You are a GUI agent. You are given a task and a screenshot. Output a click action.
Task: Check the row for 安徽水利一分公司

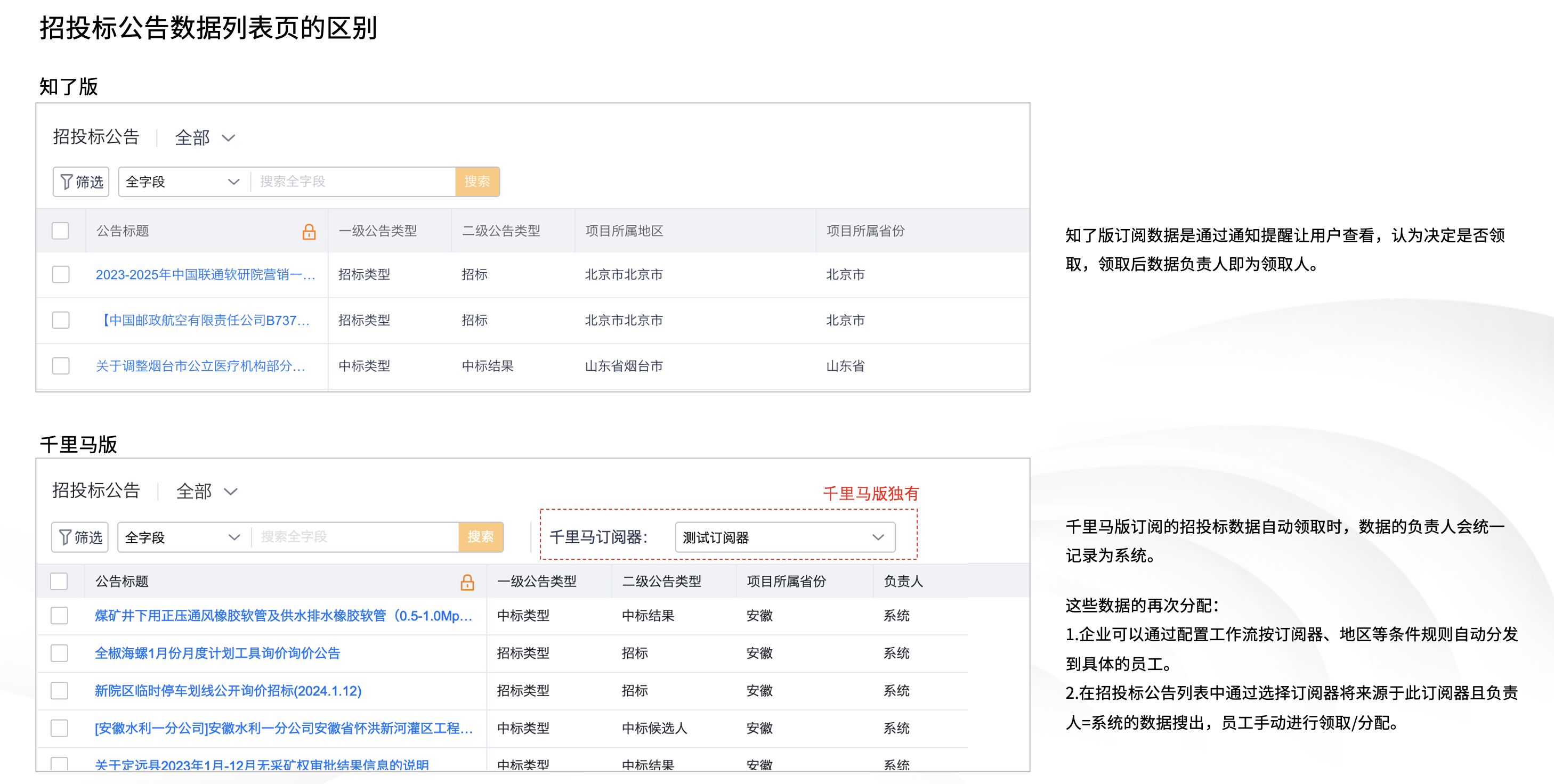point(60,728)
